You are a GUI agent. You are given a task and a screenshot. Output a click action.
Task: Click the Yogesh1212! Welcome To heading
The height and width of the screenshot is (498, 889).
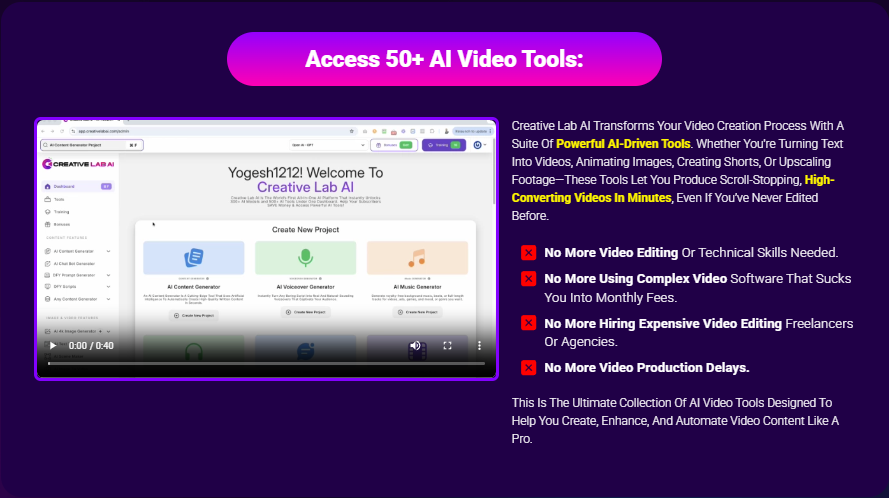306,172
